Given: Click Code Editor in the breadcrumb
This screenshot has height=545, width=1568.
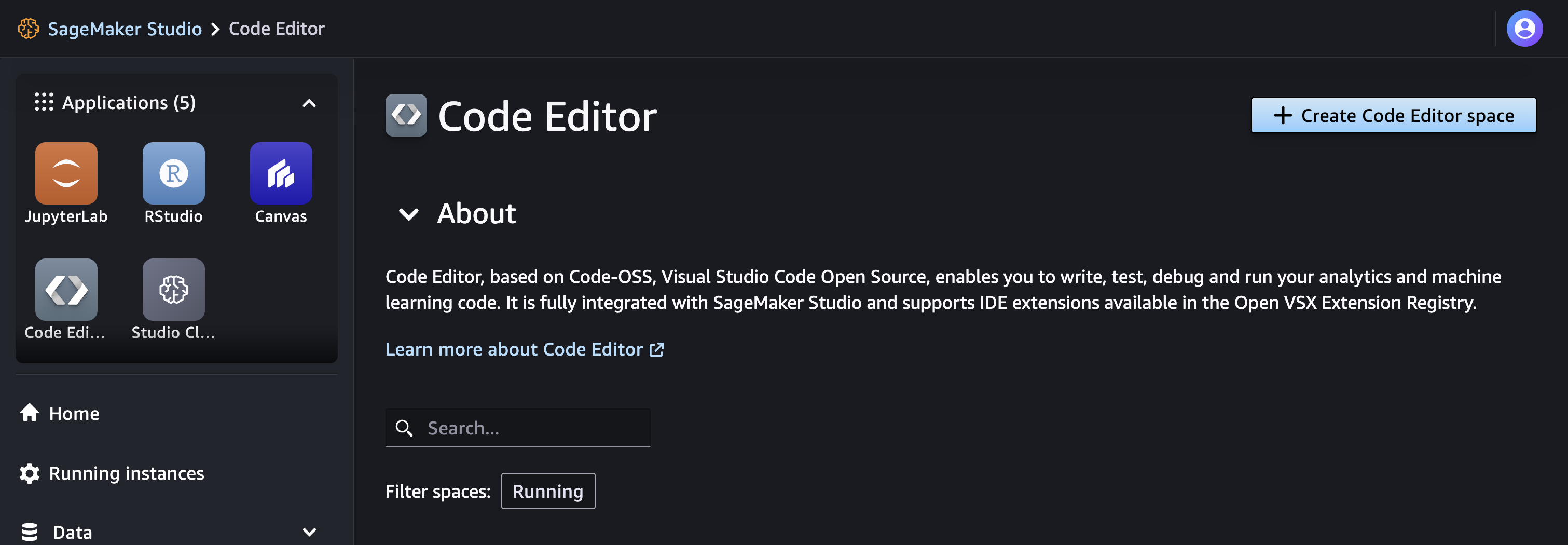Looking at the screenshot, I should point(277,28).
